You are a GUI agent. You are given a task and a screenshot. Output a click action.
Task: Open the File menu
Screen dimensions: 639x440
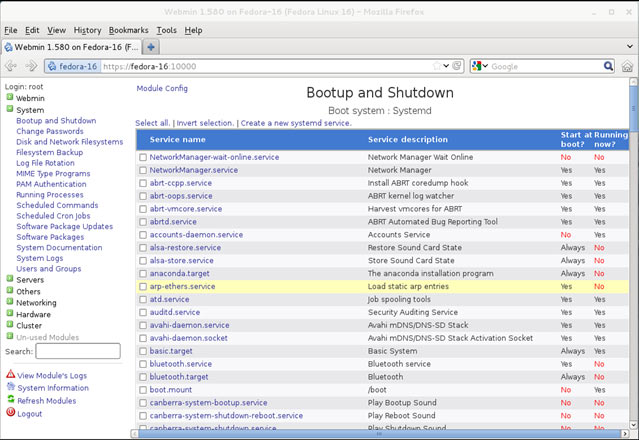pyautogui.click(x=11, y=30)
